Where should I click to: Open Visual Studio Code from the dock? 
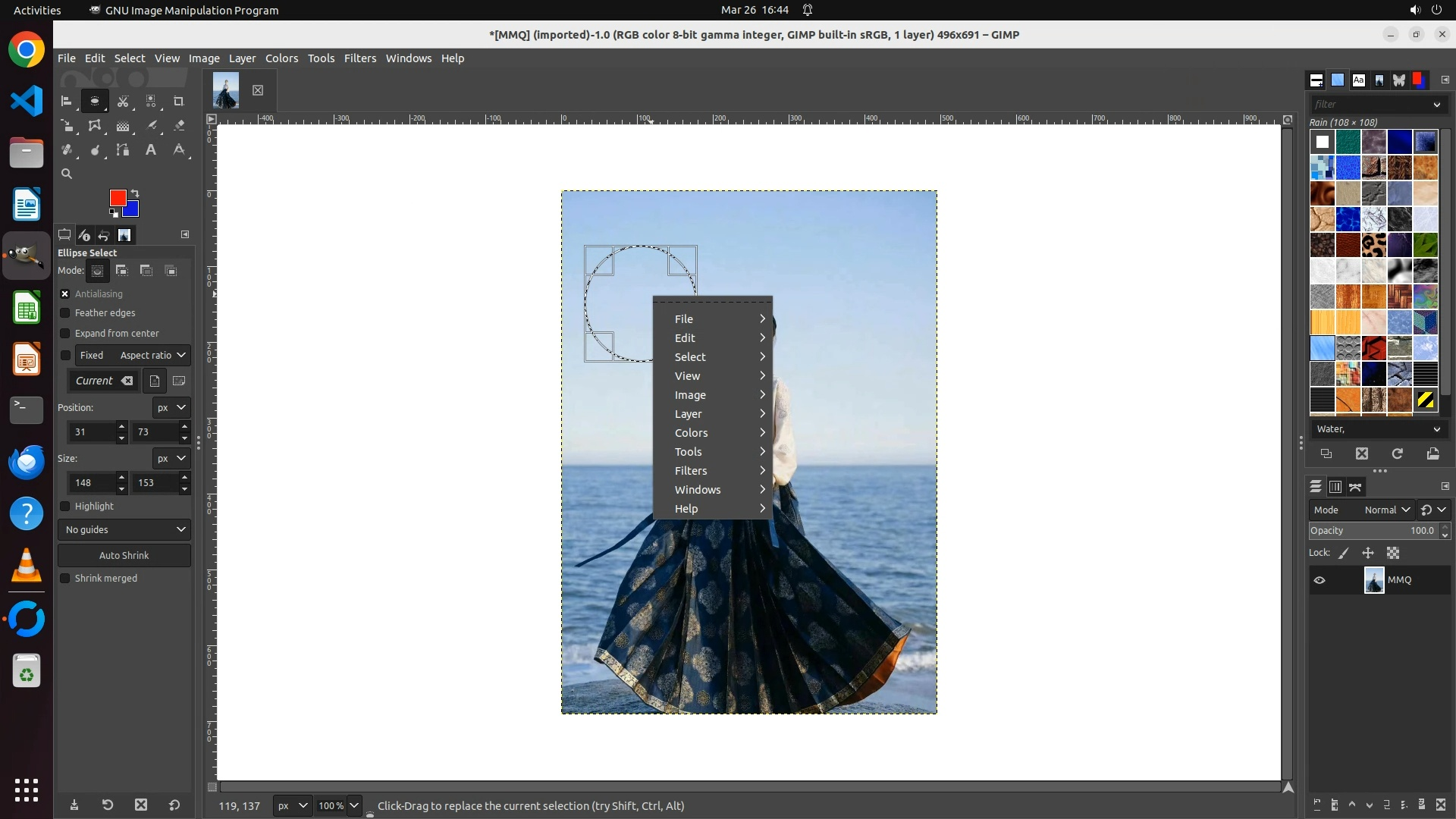(x=27, y=101)
